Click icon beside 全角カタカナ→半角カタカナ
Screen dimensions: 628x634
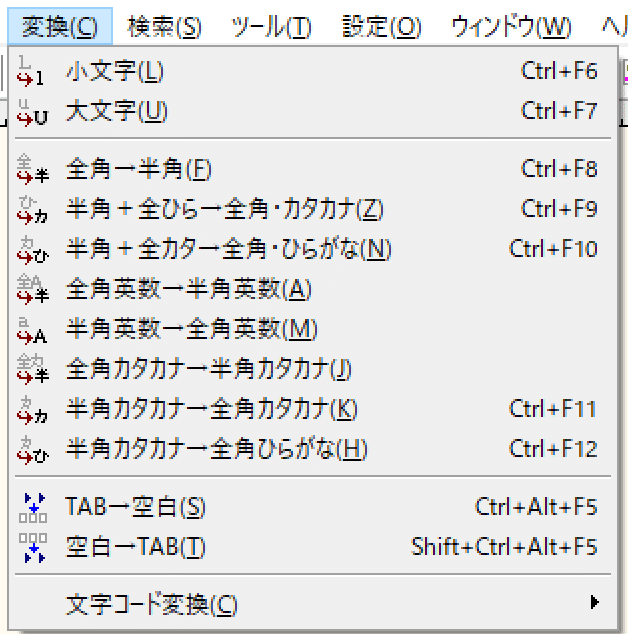32,370
